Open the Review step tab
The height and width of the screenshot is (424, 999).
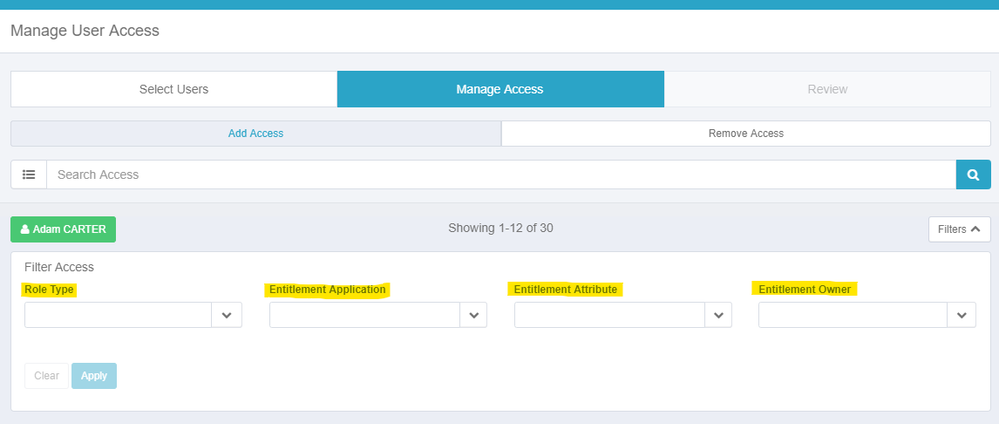click(x=827, y=89)
